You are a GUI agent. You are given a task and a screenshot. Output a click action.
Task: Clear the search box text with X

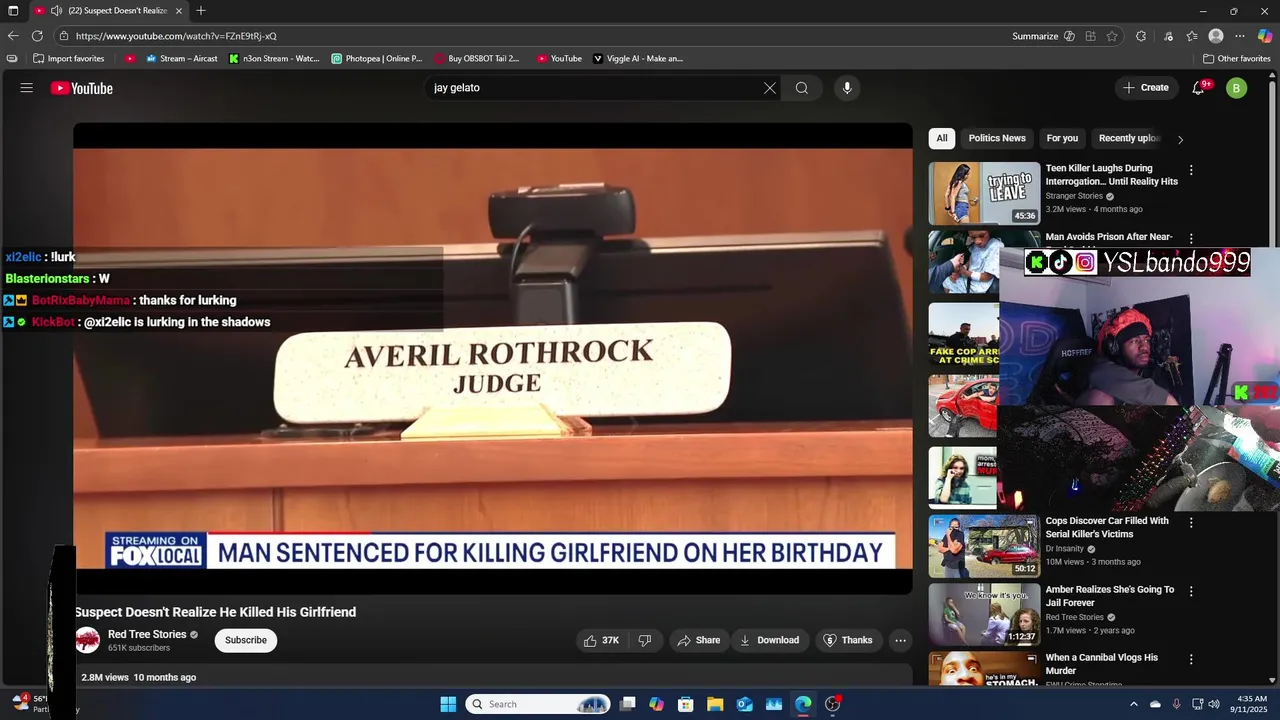pos(770,88)
